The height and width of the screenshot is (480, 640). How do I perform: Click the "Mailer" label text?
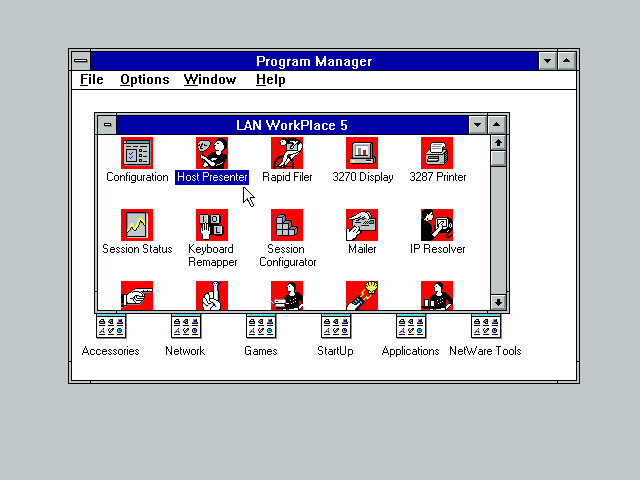pos(362,249)
